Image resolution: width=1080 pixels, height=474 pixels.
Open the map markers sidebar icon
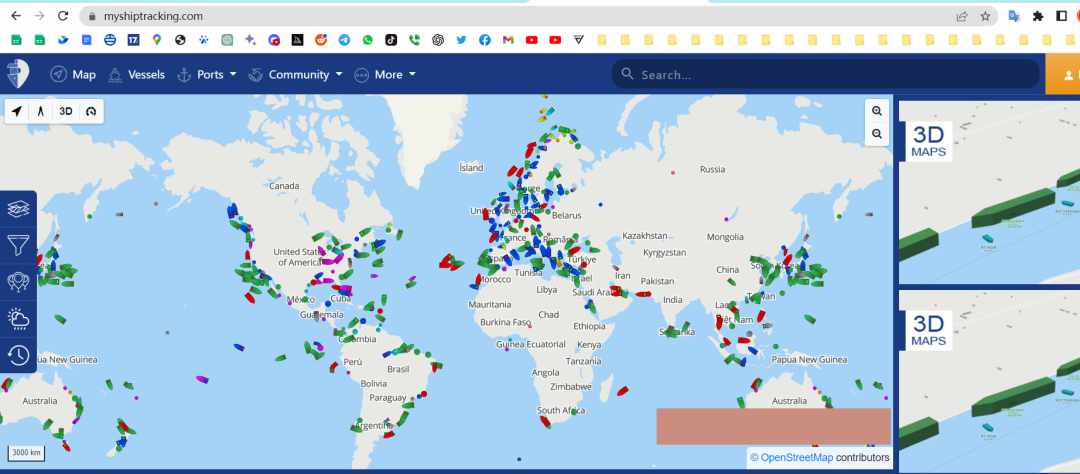(x=18, y=282)
